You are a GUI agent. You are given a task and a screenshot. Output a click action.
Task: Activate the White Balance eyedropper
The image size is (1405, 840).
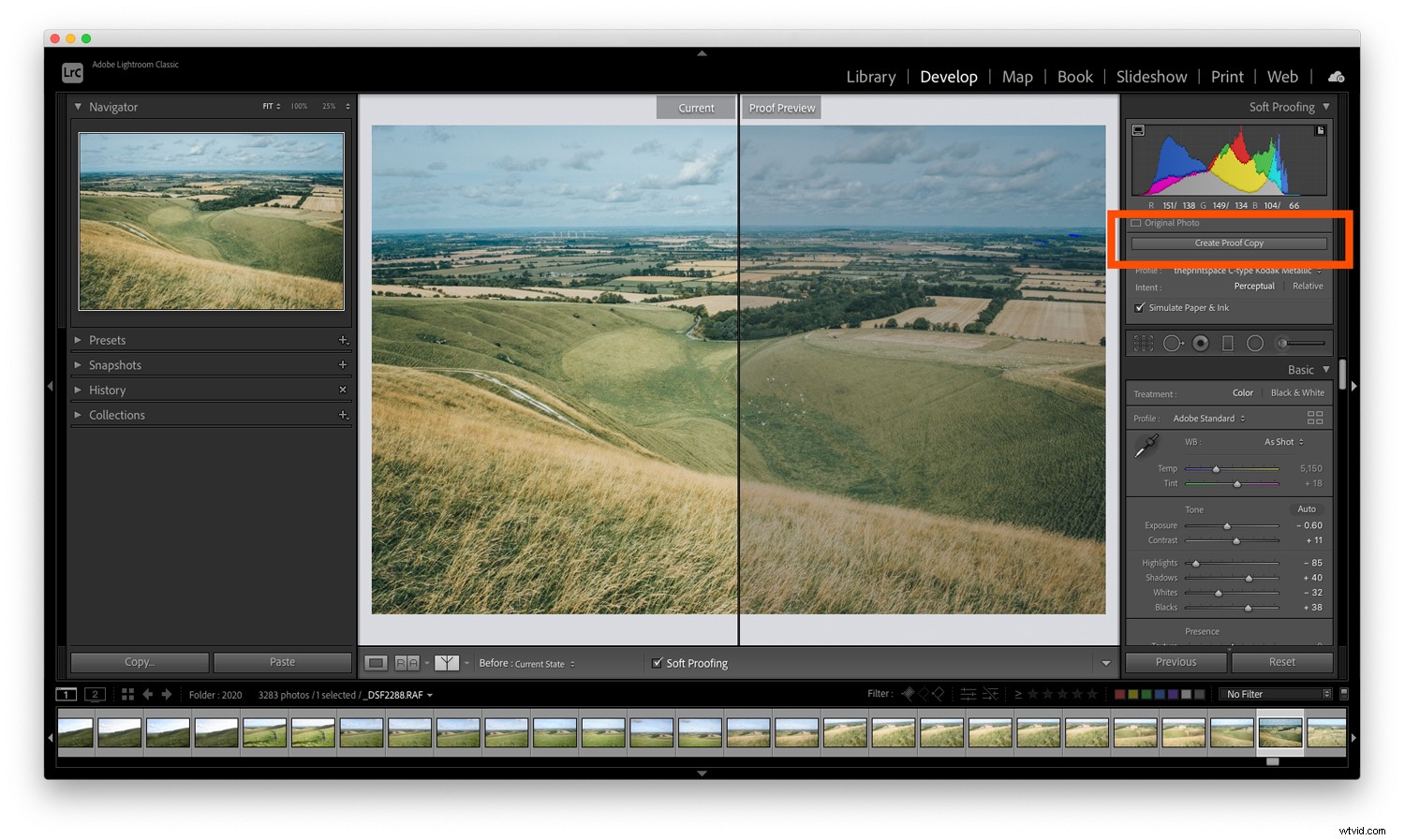tap(1146, 447)
